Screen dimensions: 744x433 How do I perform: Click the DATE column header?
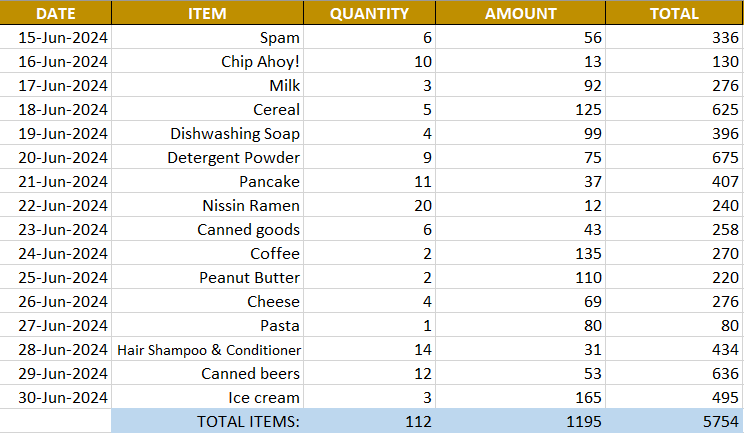click(x=56, y=13)
